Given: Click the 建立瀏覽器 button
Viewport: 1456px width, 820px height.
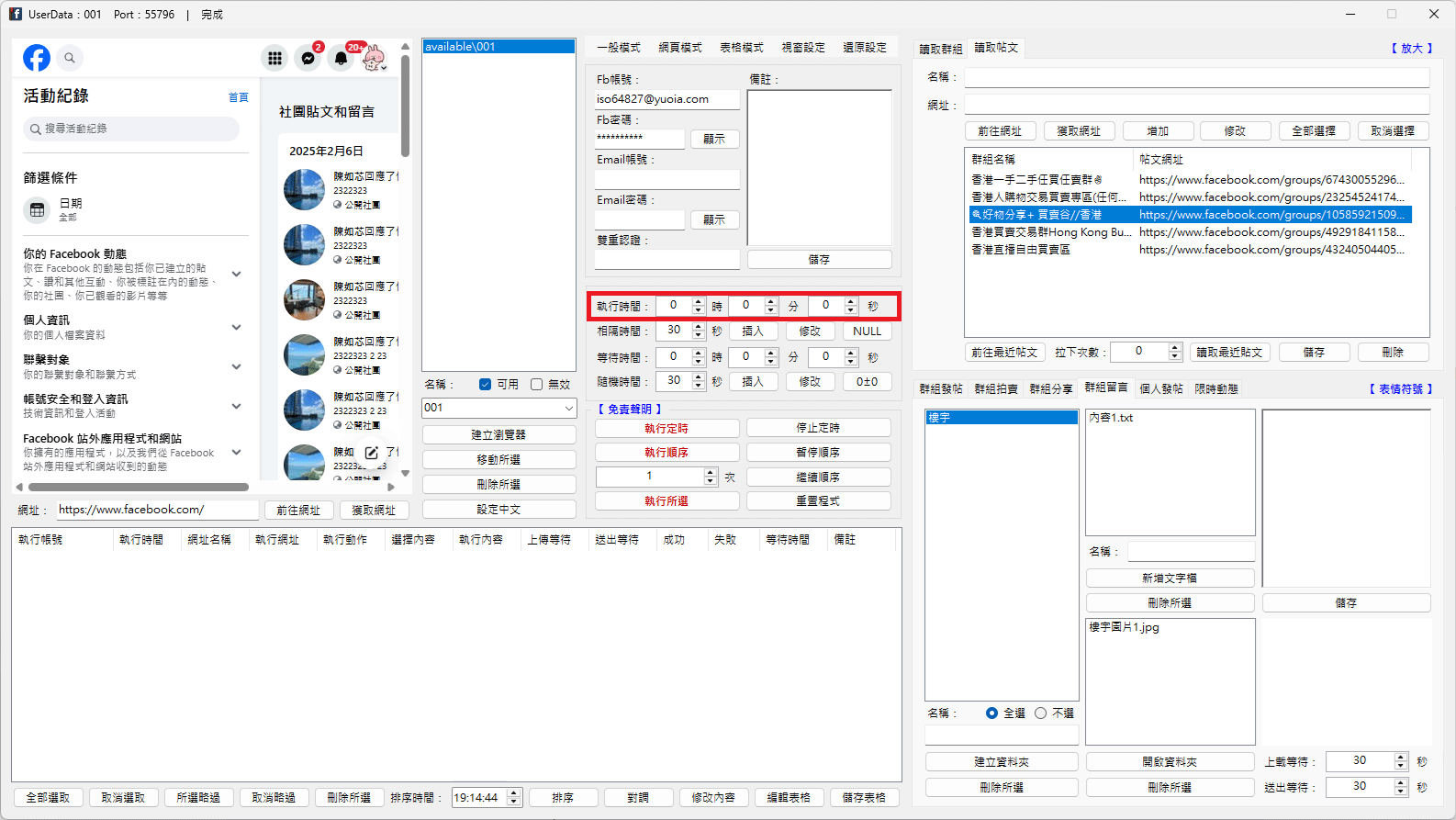Looking at the screenshot, I should pos(498,435).
